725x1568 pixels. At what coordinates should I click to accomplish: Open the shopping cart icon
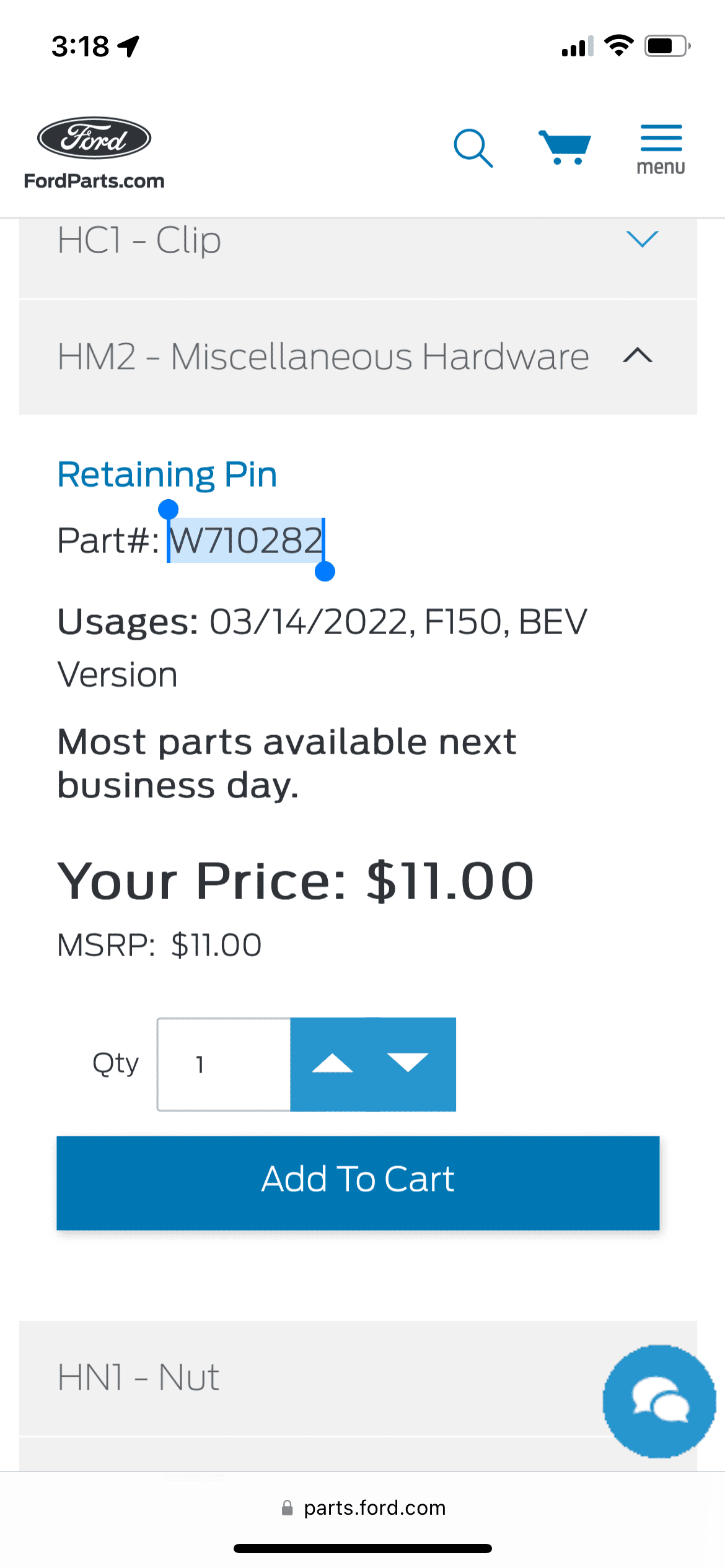point(565,147)
